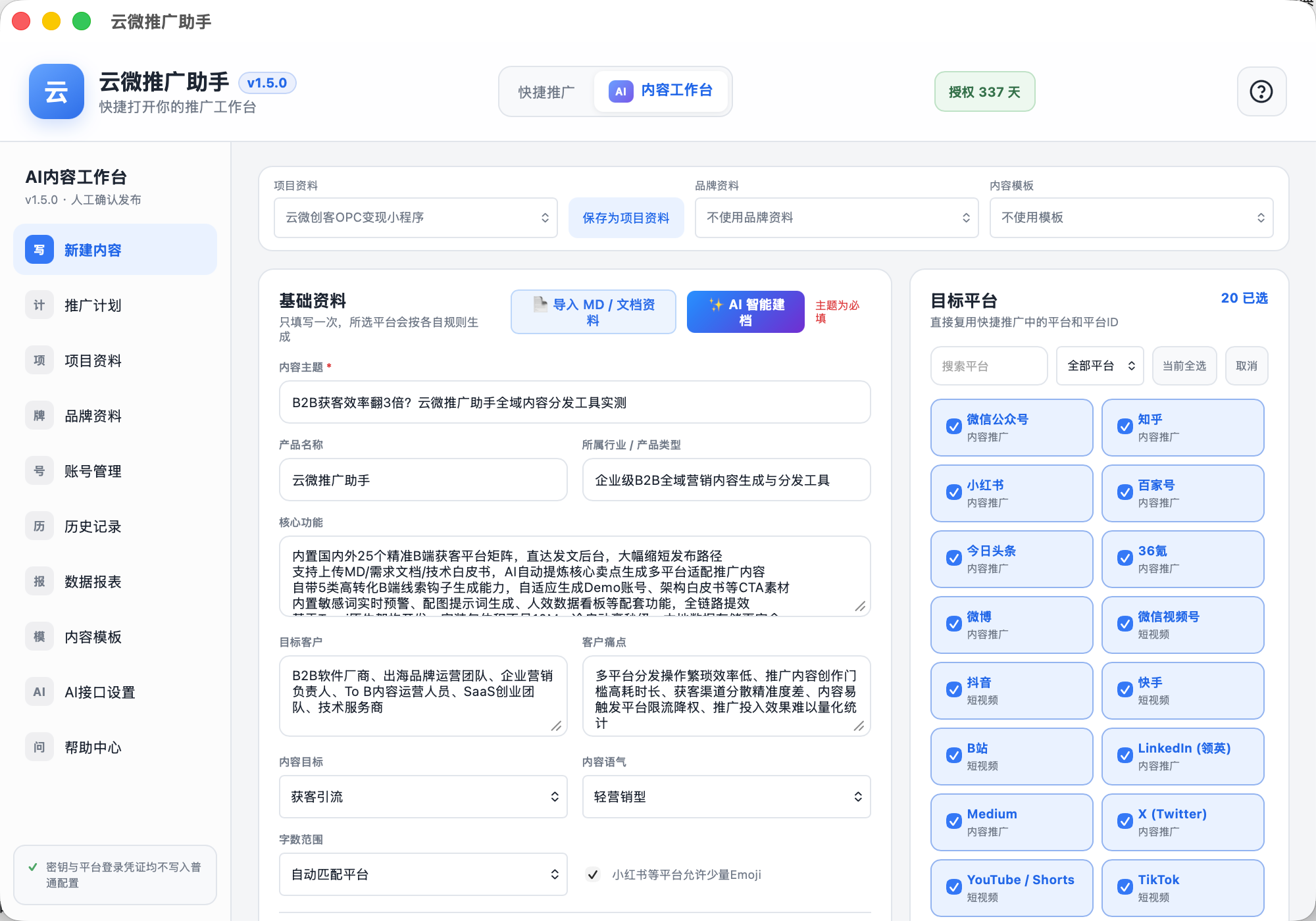Open help via question mark icon
This screenshot has width=1316, height=921.
point(1261,91)
